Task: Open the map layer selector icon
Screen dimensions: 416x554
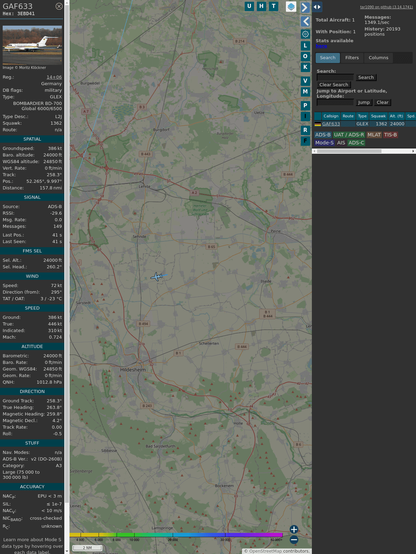Action: [x=291, y=7]
